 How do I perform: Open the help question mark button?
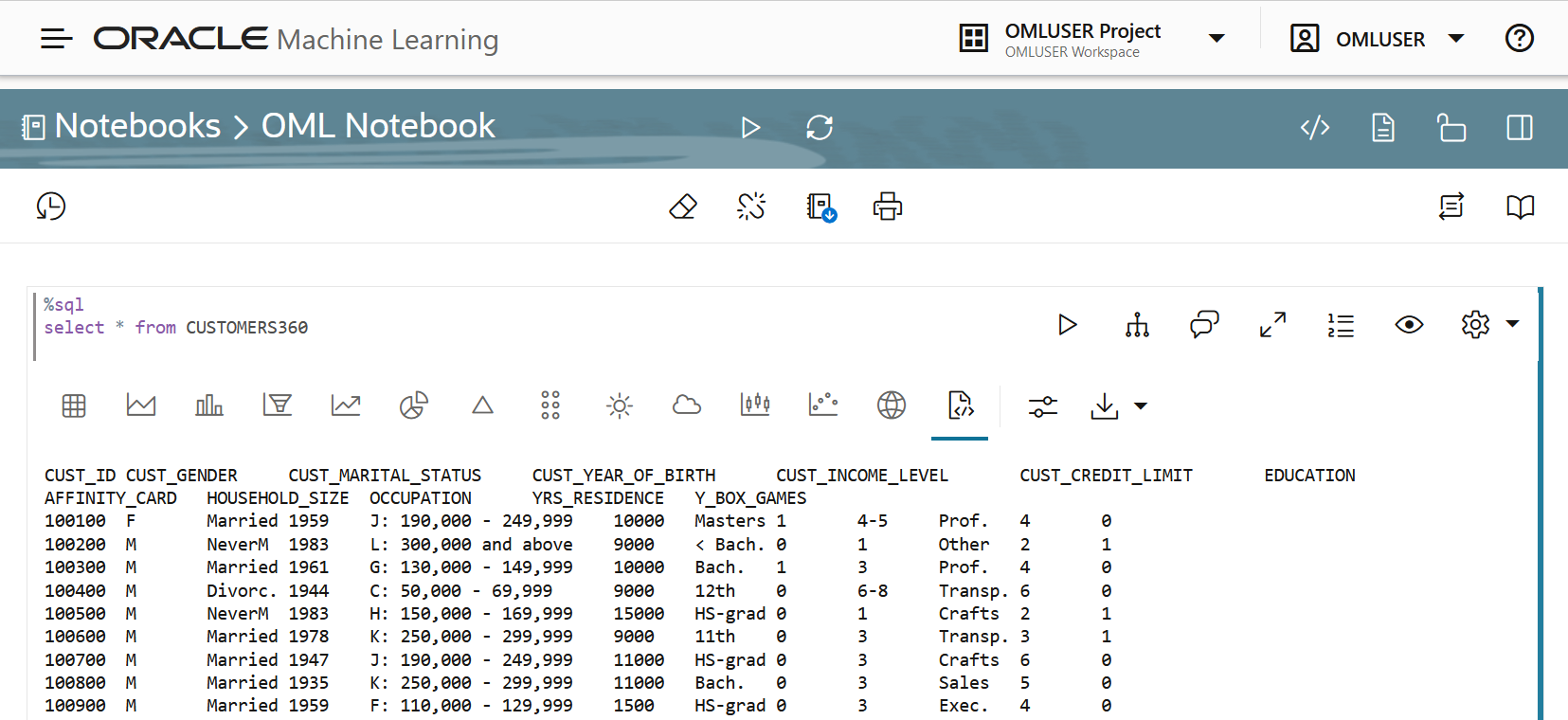[x=1520, y=39]
